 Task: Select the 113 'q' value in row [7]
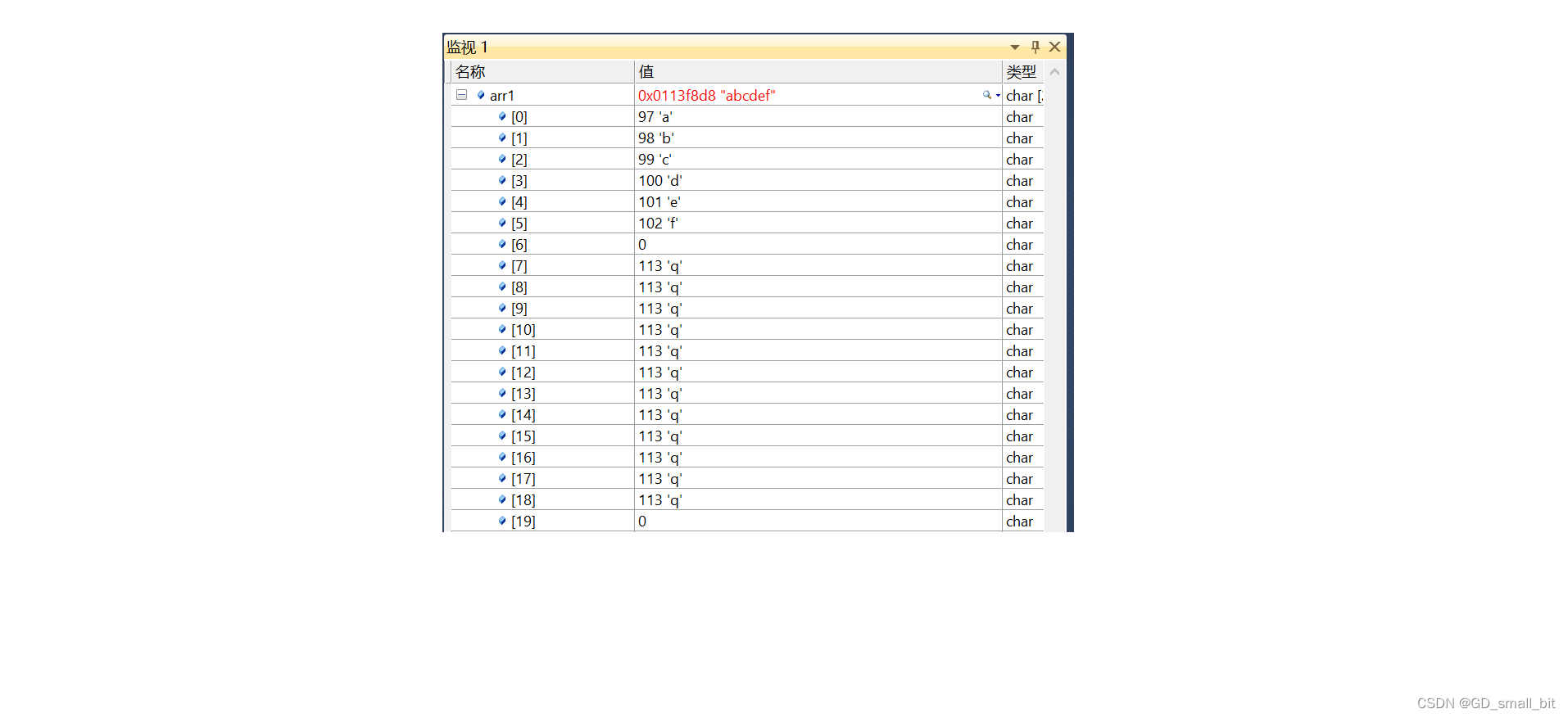[x=660, y=266]
